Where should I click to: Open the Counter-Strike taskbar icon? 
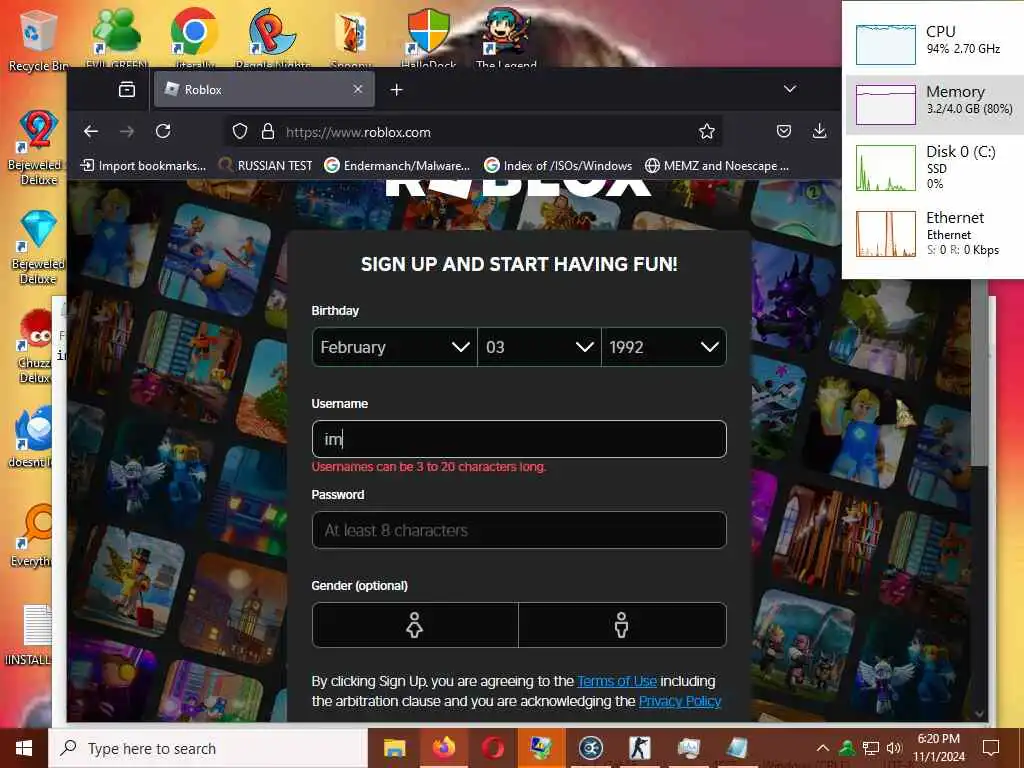(x=639, y=748)
